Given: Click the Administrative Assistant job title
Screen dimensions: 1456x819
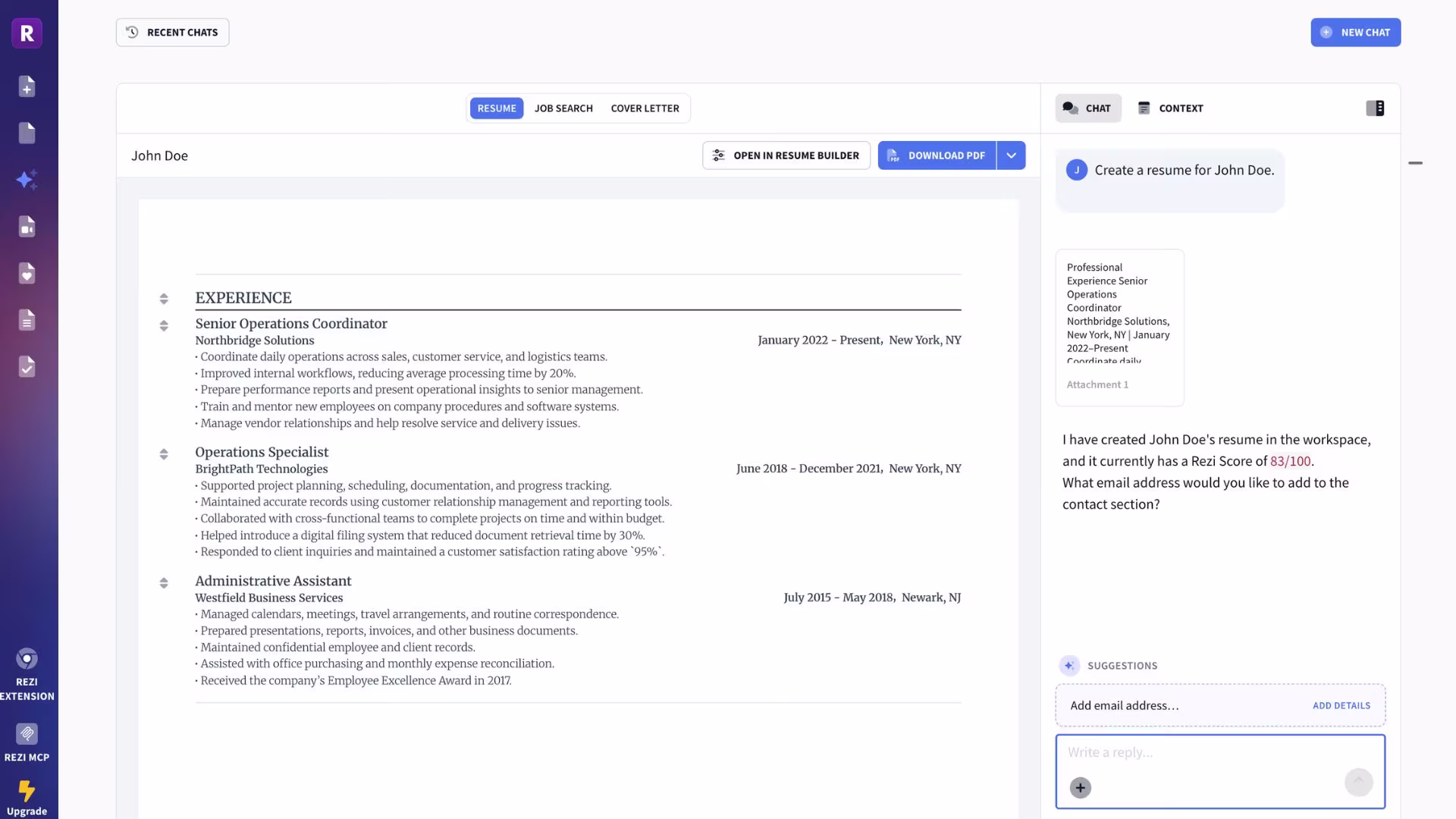Looking at the screenshot, I should [x=273, y=581].
